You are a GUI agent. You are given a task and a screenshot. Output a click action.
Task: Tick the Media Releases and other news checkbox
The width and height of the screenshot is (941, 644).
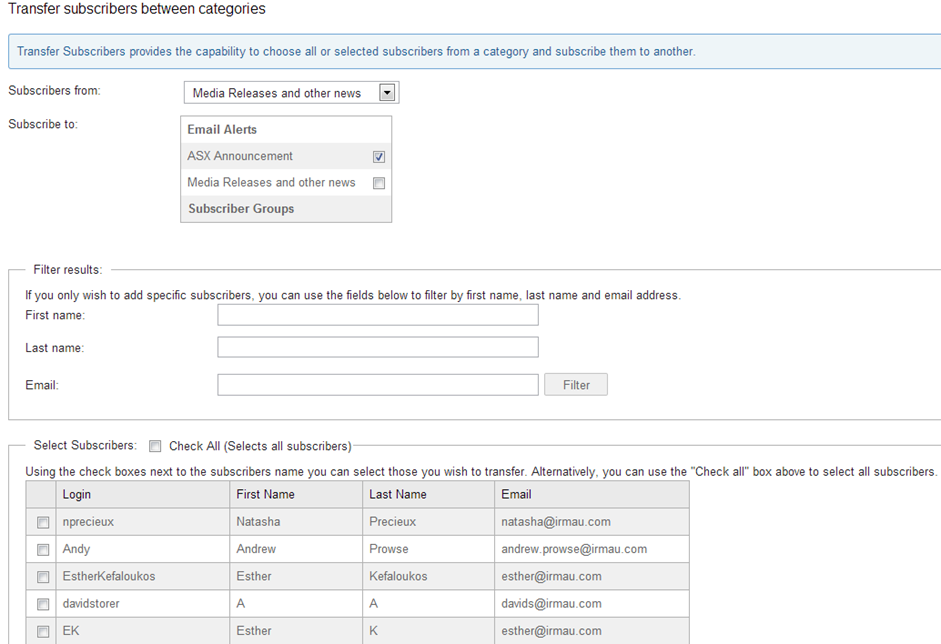click(379, 183)
